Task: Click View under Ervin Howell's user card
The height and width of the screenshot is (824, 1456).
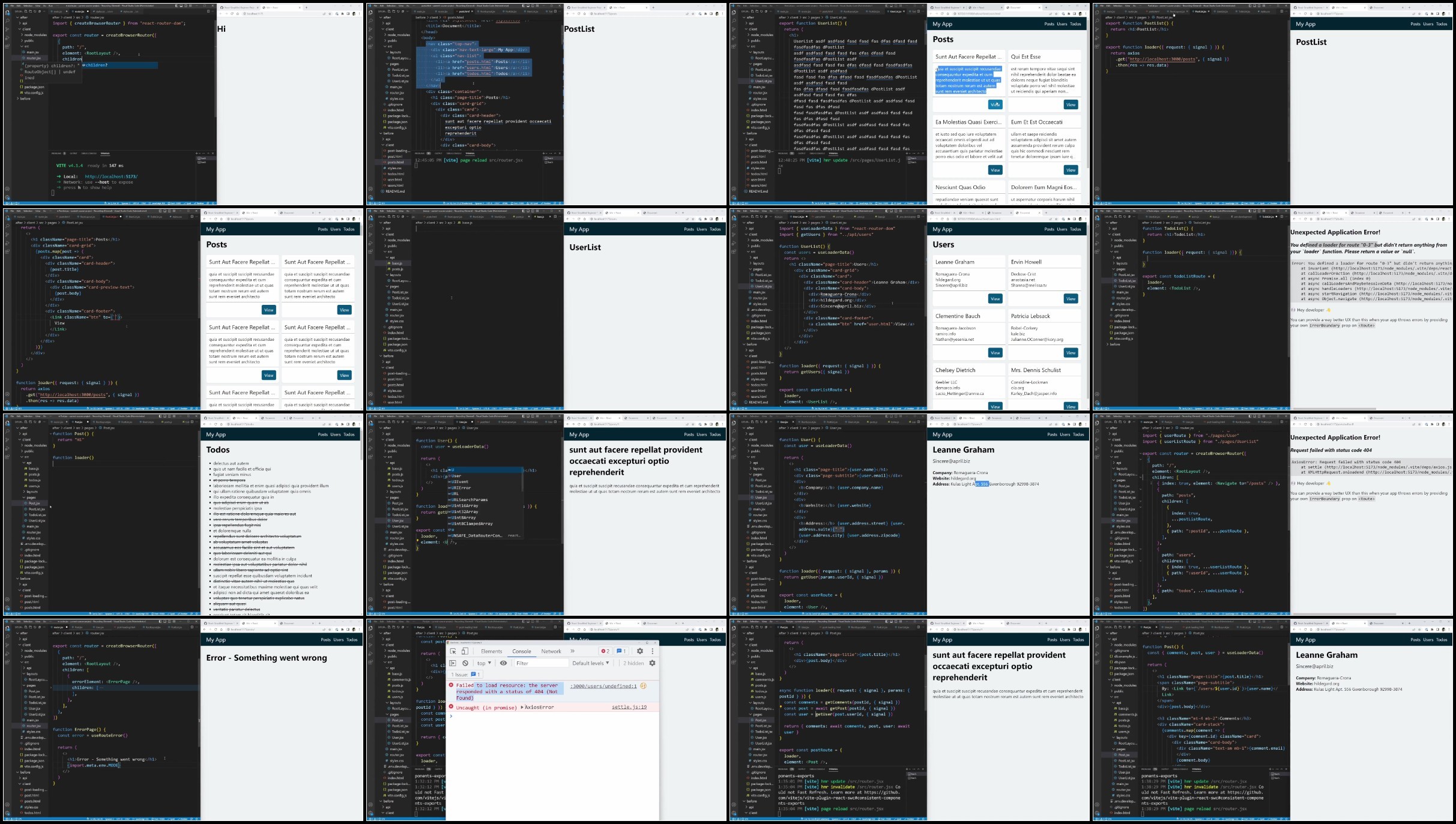Action: pyautogui.click(x=1071, y=299)
